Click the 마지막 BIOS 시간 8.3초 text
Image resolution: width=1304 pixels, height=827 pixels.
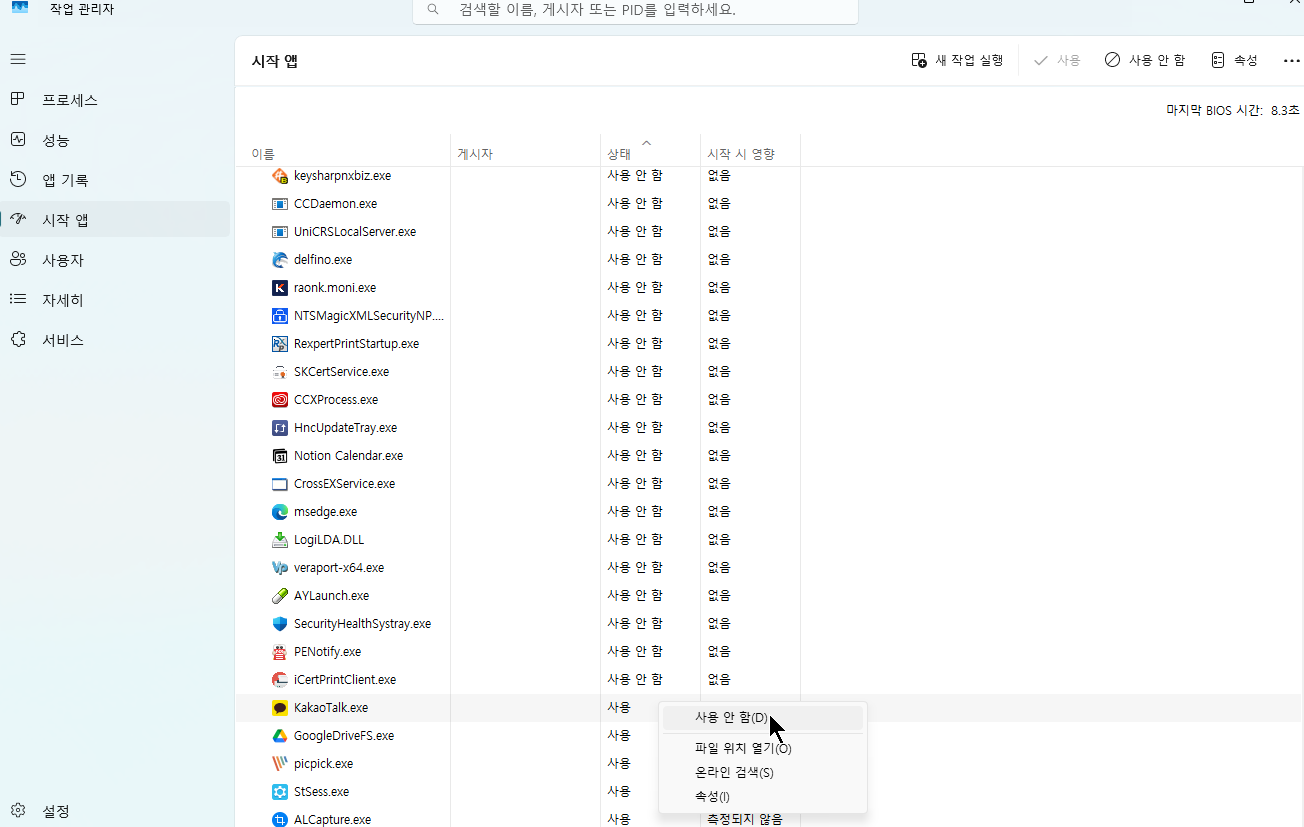coord(1233,110)
